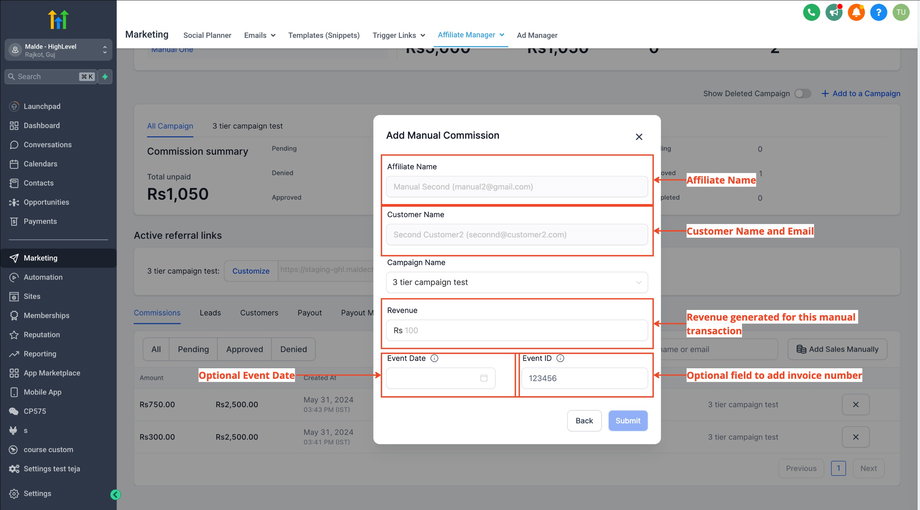Viewport: 920px width, 510px height.
Task: Switch to the Leads tab
Action: 210,313
